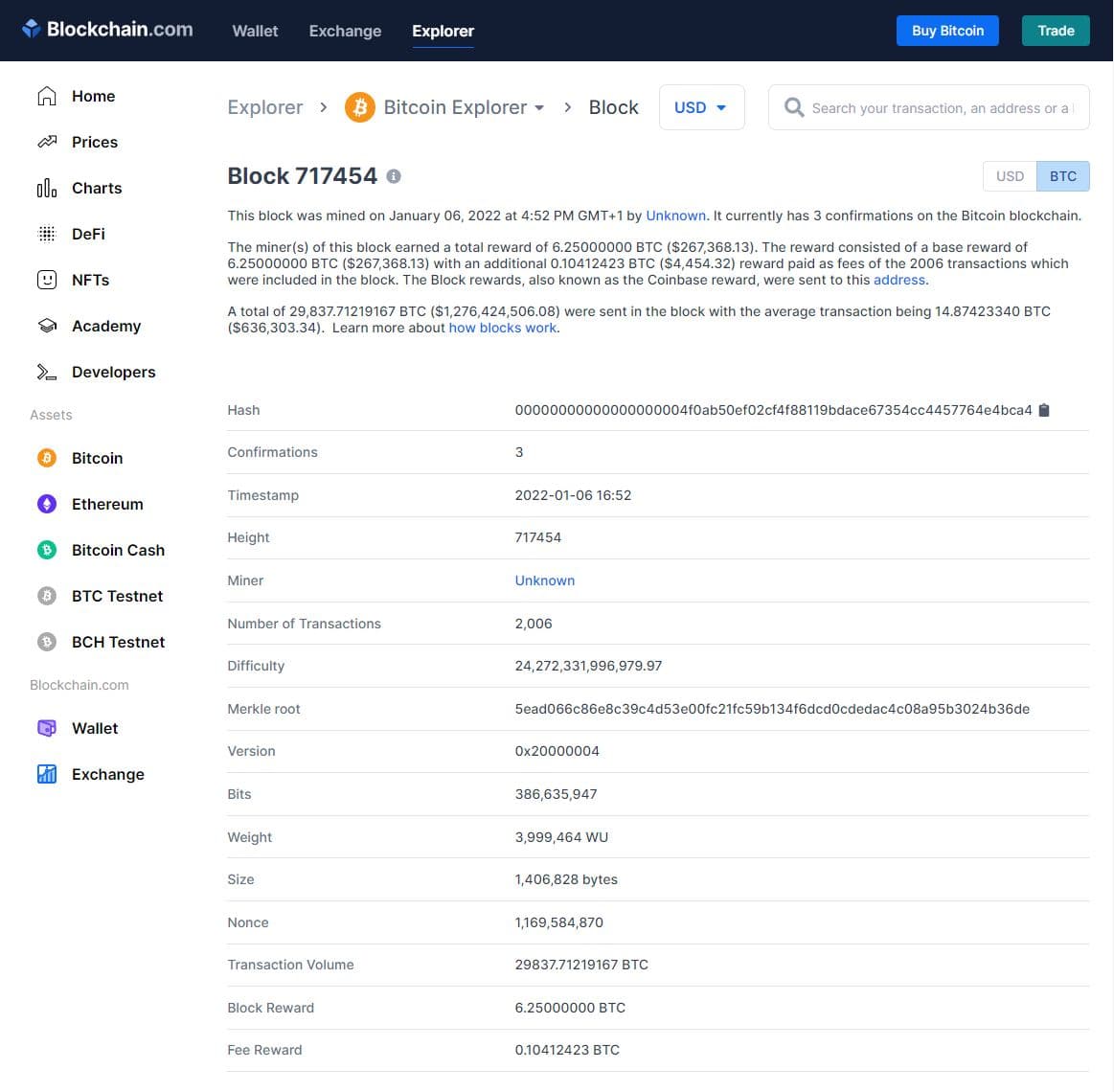Screen dimensions: 1114x1092
Task: Switch display to USD toggle
Action: 1010,176
